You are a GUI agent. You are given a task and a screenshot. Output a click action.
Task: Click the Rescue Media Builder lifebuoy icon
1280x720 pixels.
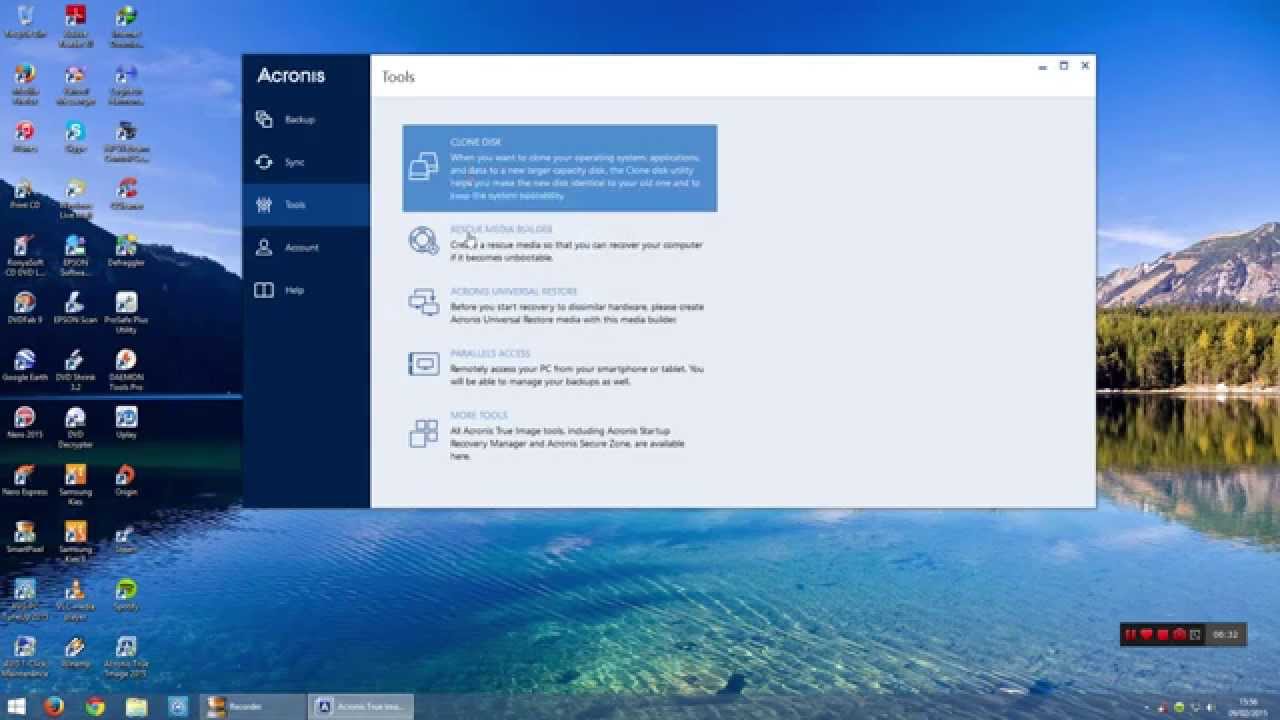tap(424, 241)
